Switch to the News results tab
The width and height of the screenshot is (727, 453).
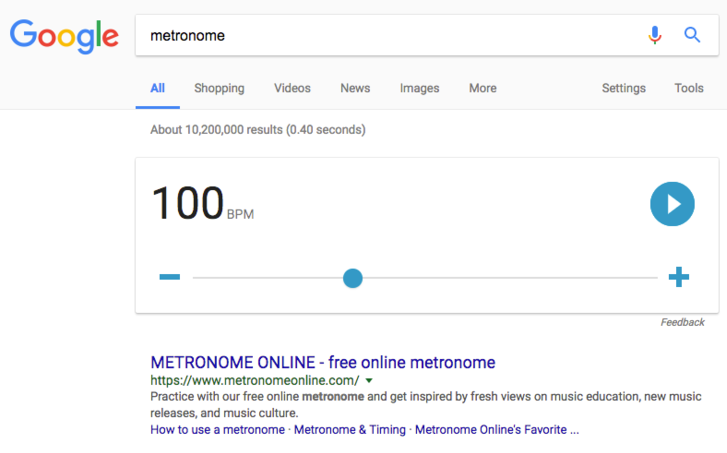(x=355, y=88)
